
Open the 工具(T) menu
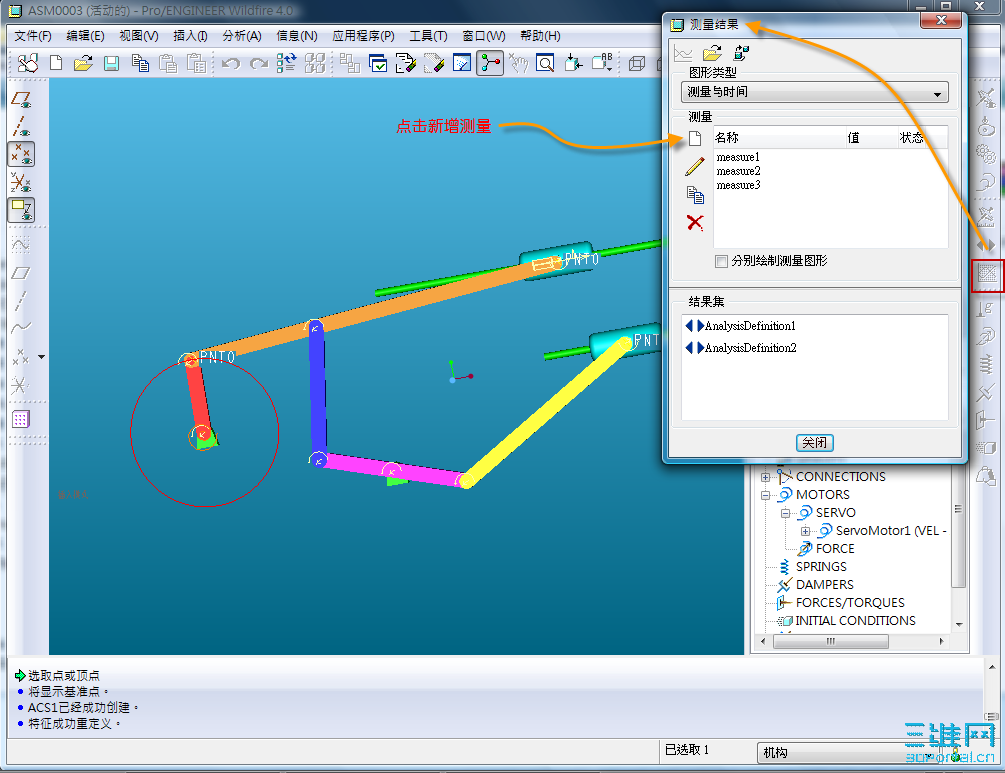428,36
